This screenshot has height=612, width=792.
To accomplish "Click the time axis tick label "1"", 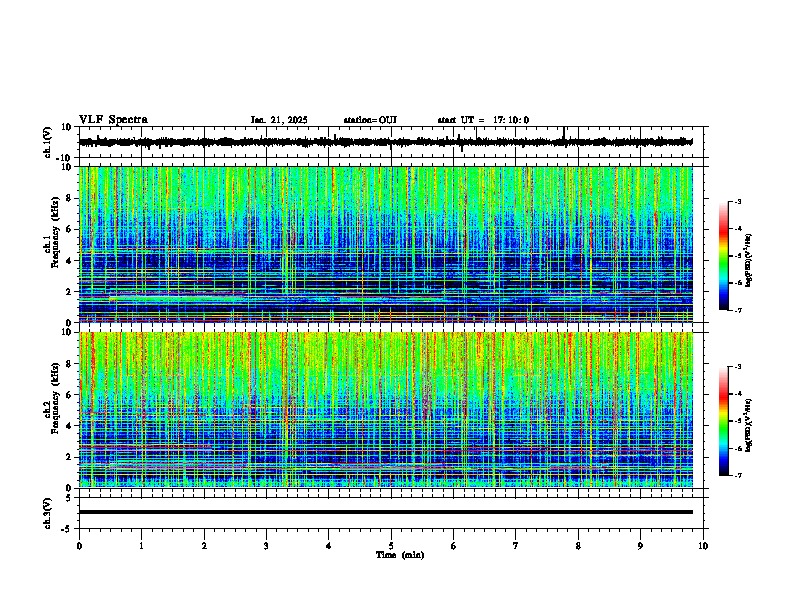I will [141, 546].
